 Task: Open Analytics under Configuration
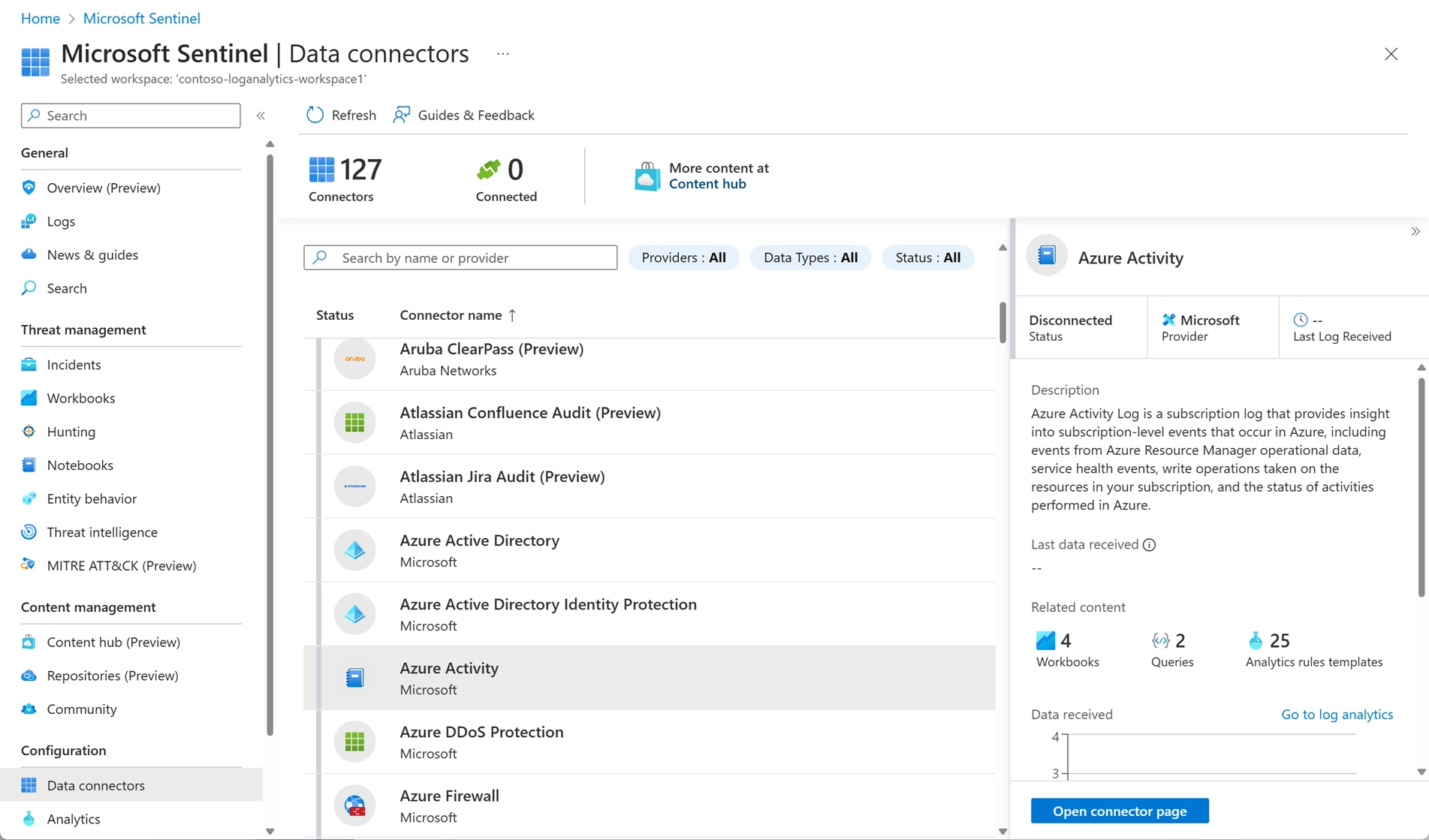73,819
